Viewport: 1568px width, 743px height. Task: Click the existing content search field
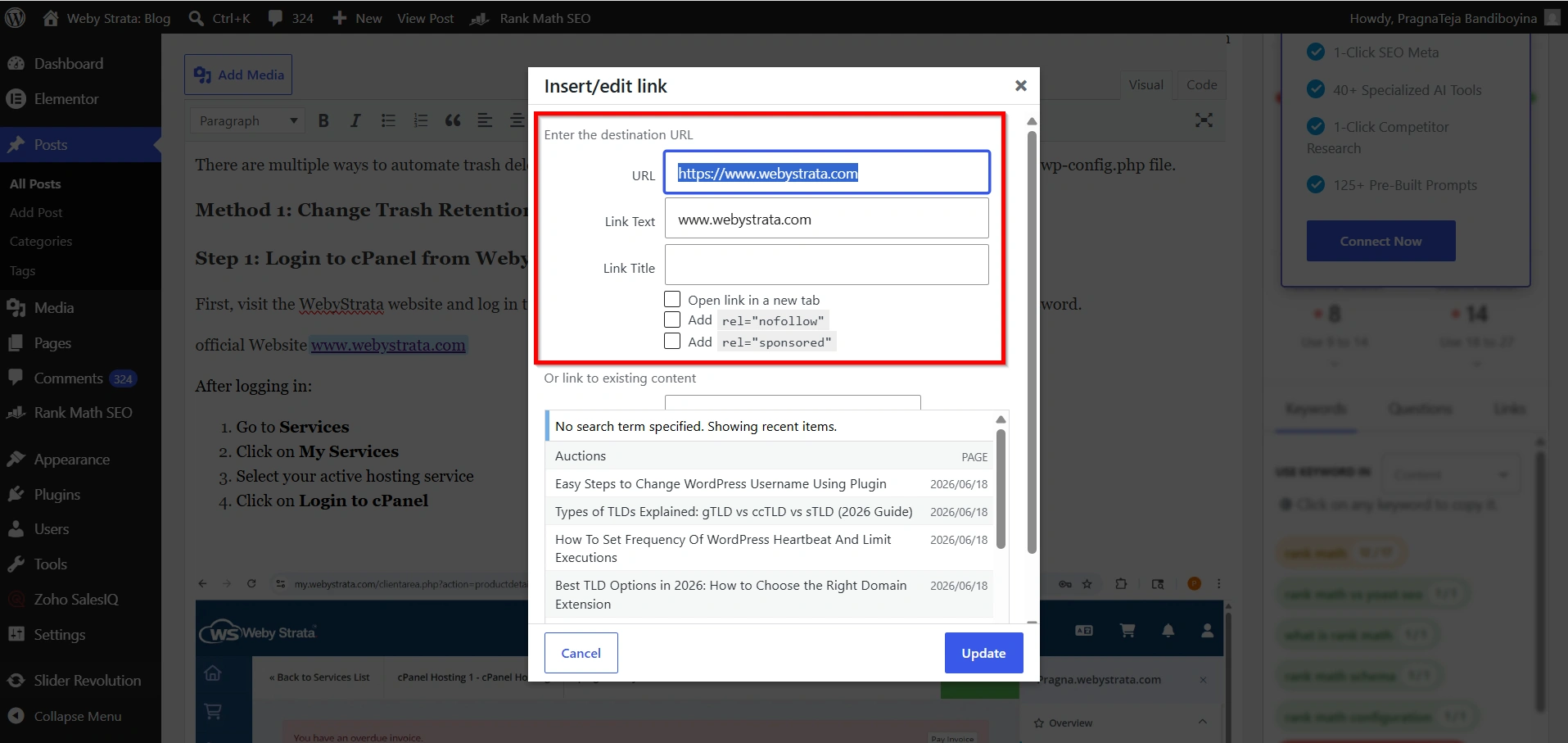(x=793, y=402)
